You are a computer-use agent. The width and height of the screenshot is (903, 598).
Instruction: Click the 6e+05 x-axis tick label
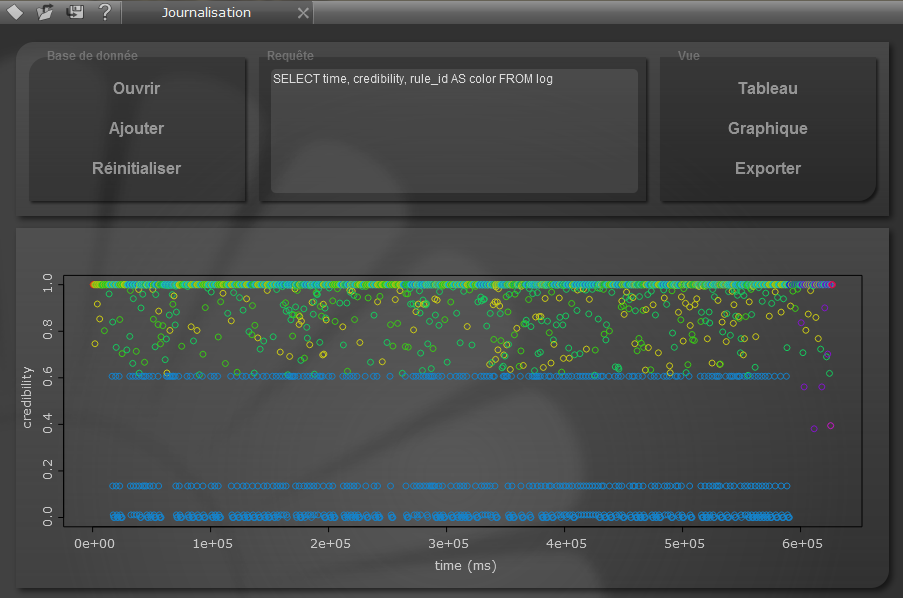pos(802,544)
